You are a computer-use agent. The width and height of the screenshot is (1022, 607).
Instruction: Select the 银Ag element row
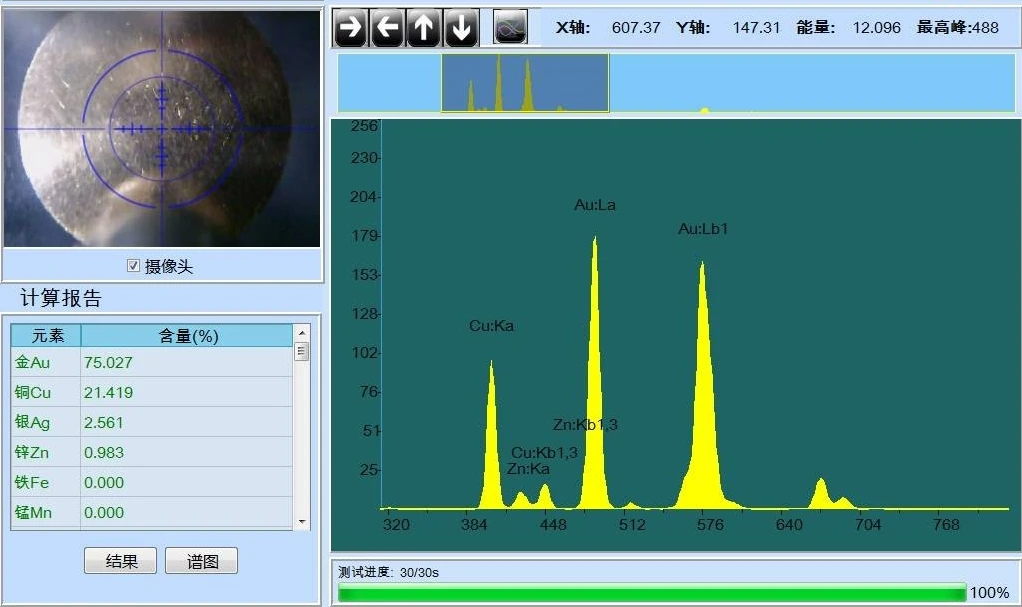[150, 422]
